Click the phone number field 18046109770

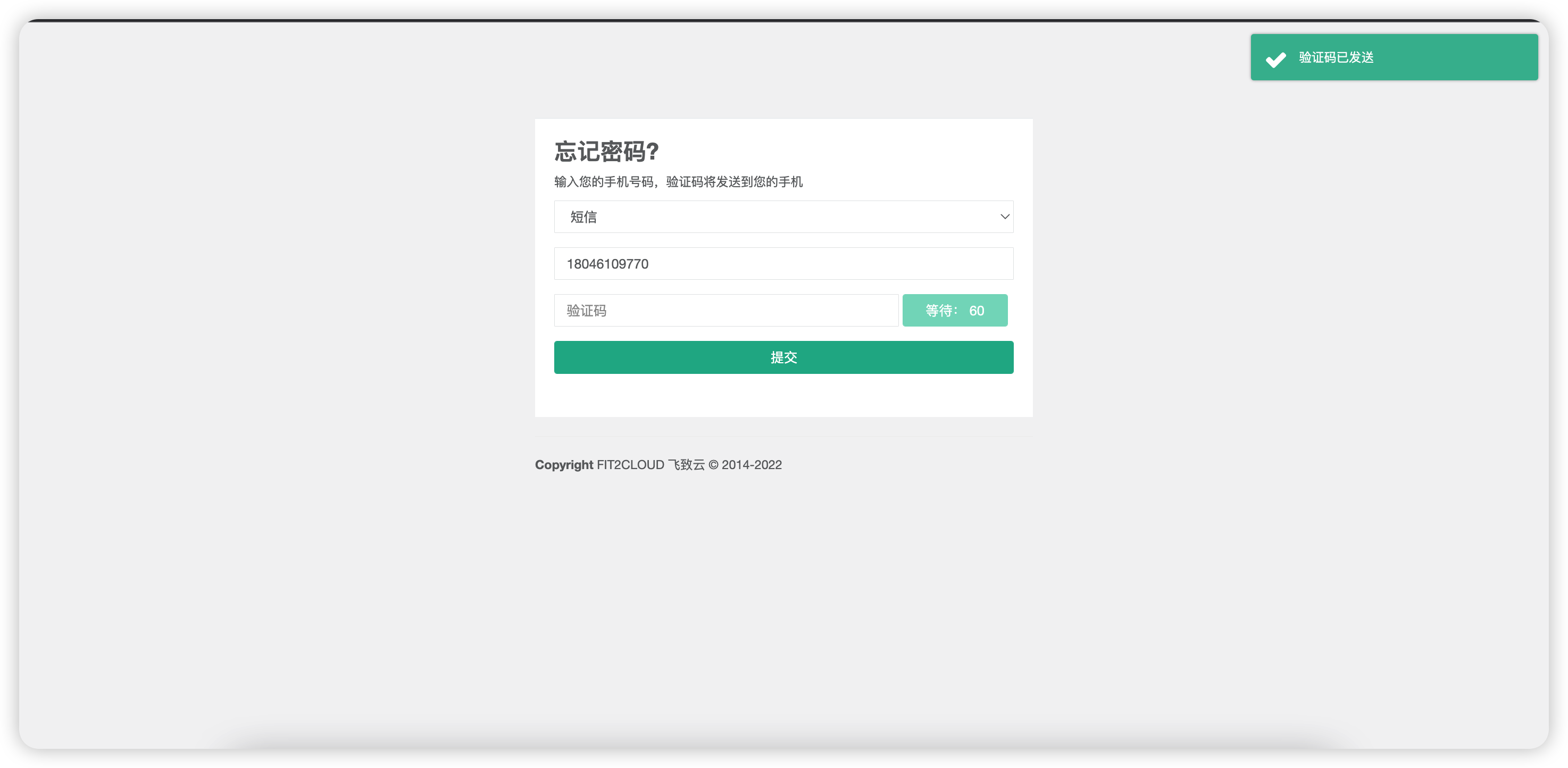tap(783, 263)
